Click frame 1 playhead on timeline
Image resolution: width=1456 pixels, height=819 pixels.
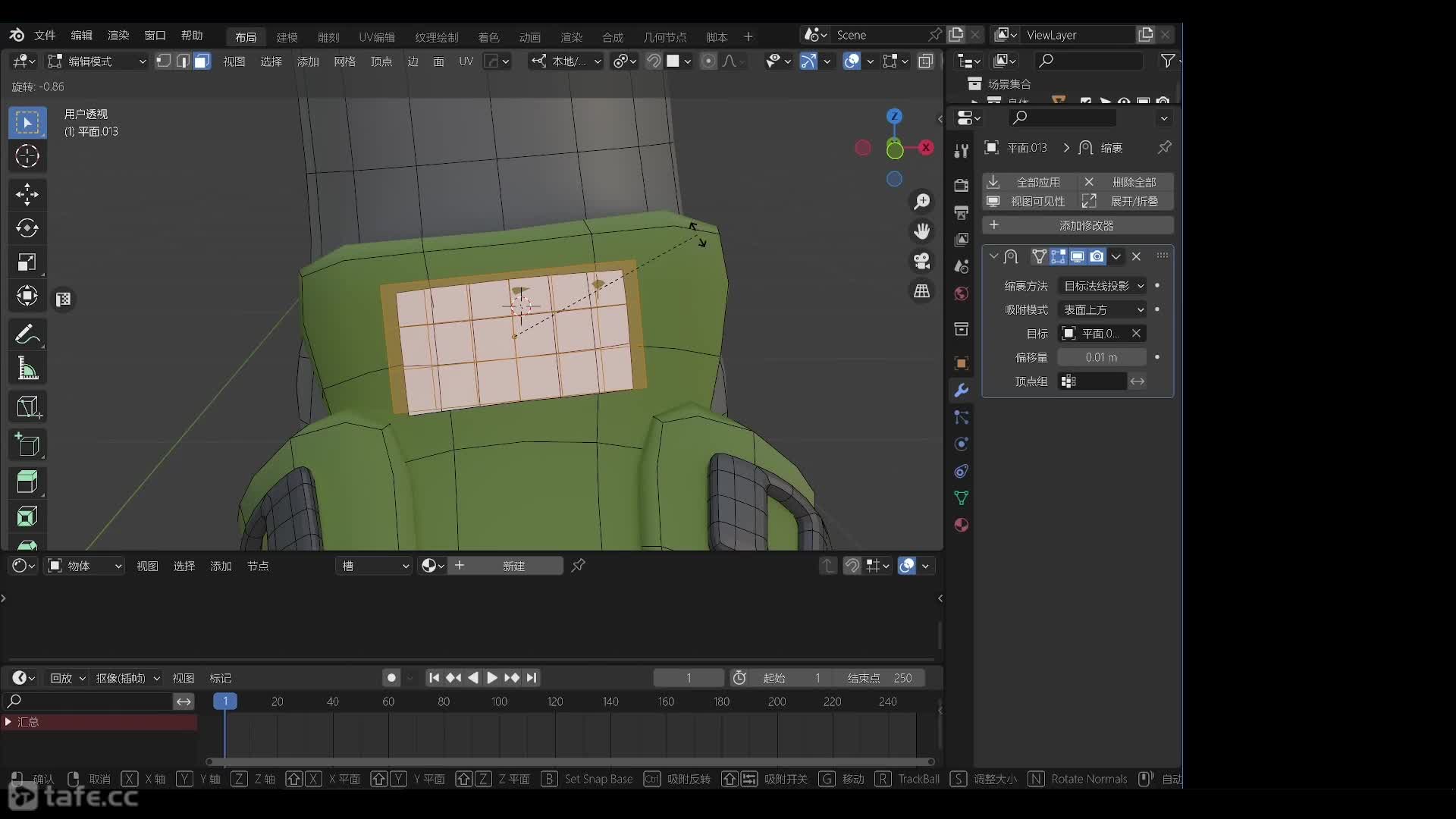click(224, 701)
